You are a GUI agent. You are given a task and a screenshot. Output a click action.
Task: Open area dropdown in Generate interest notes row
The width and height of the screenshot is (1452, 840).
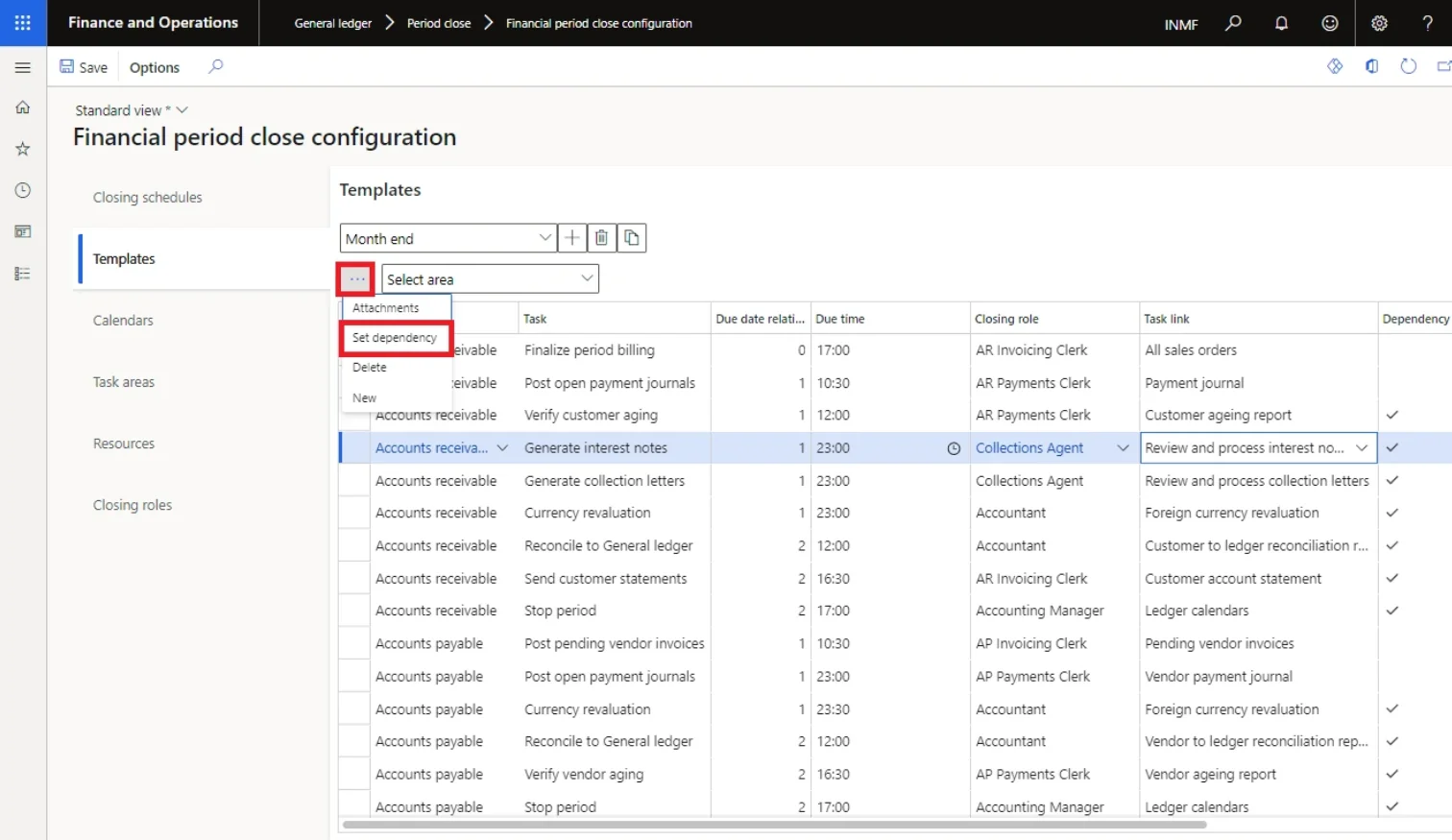502,447
